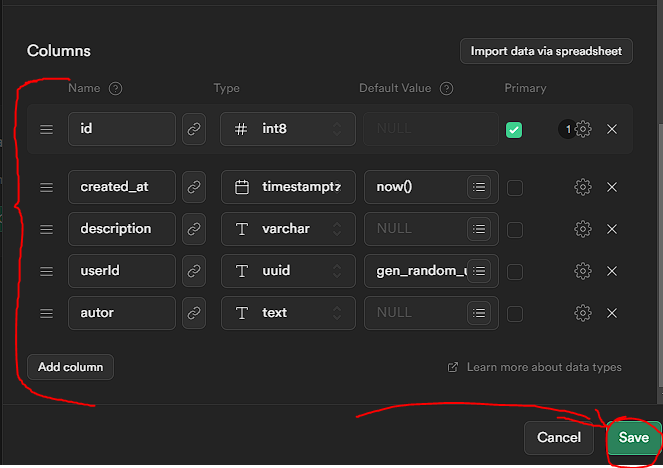Click Import data via spreadsheet button
The height and width of the screenshot is (468, 663).
click(x=546, y=51)
